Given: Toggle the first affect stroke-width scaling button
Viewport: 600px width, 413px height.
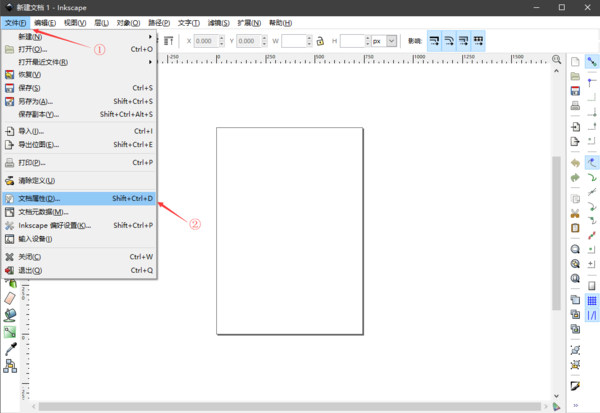Looking at the screenshot, I should click(434, 41).
